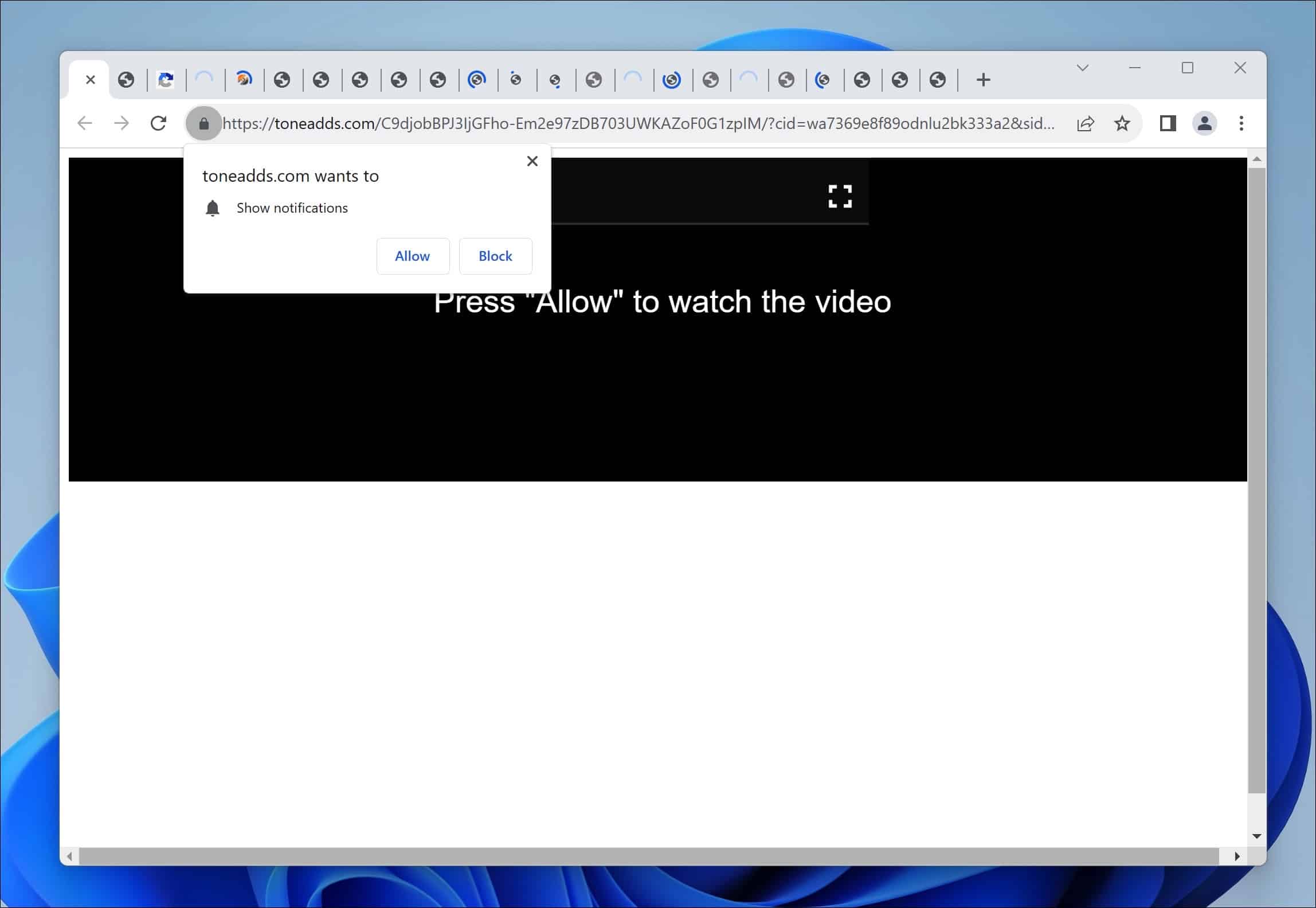Click the horizontal scrollbar right arrow

1237,856
